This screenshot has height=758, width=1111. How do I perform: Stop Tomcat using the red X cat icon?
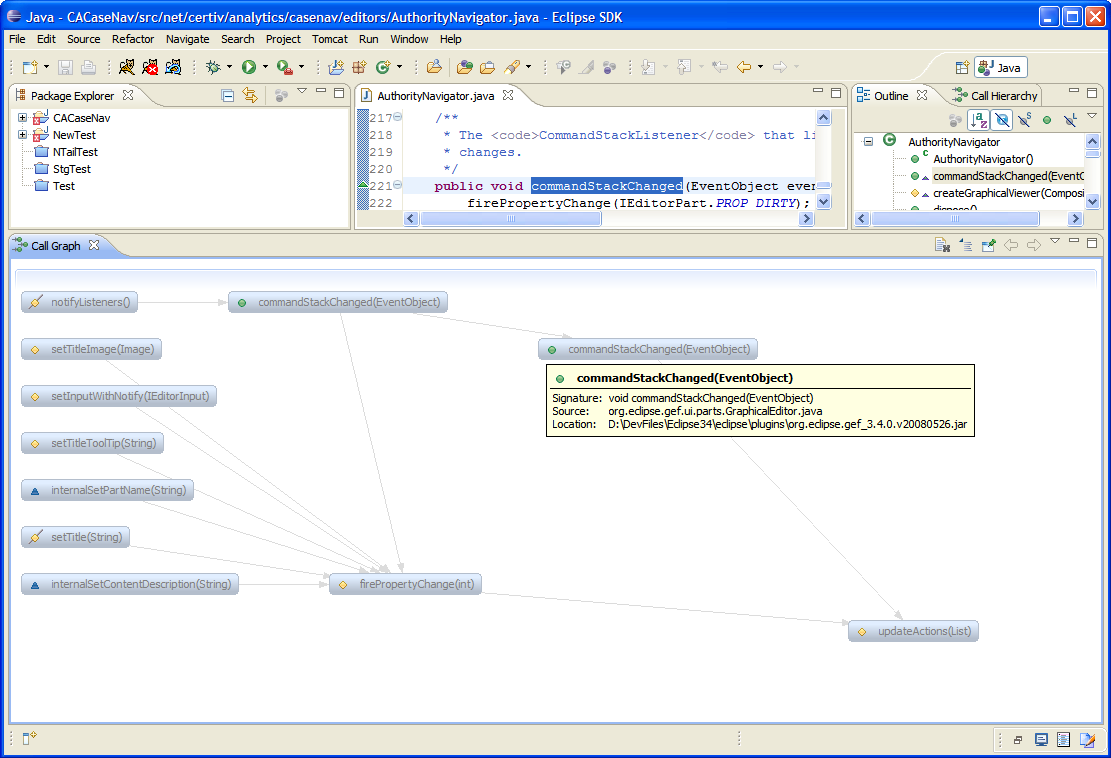coord(150,67)
